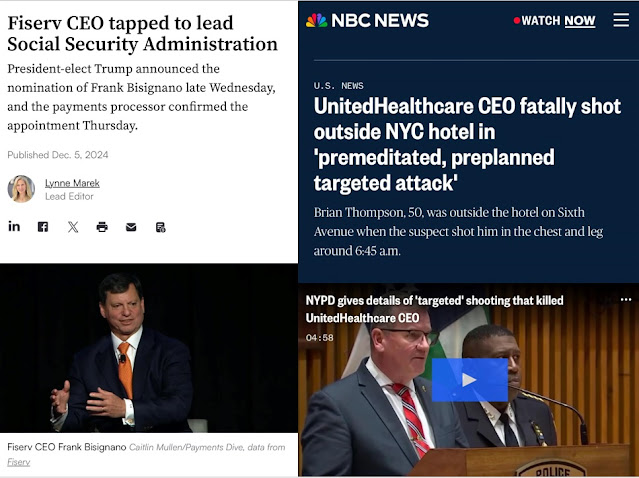Click the Watch Now live link

(555, 20)
